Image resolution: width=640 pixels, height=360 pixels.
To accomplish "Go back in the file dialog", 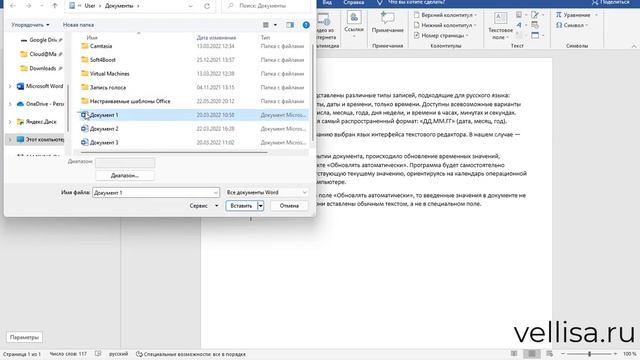I will 13,6.
